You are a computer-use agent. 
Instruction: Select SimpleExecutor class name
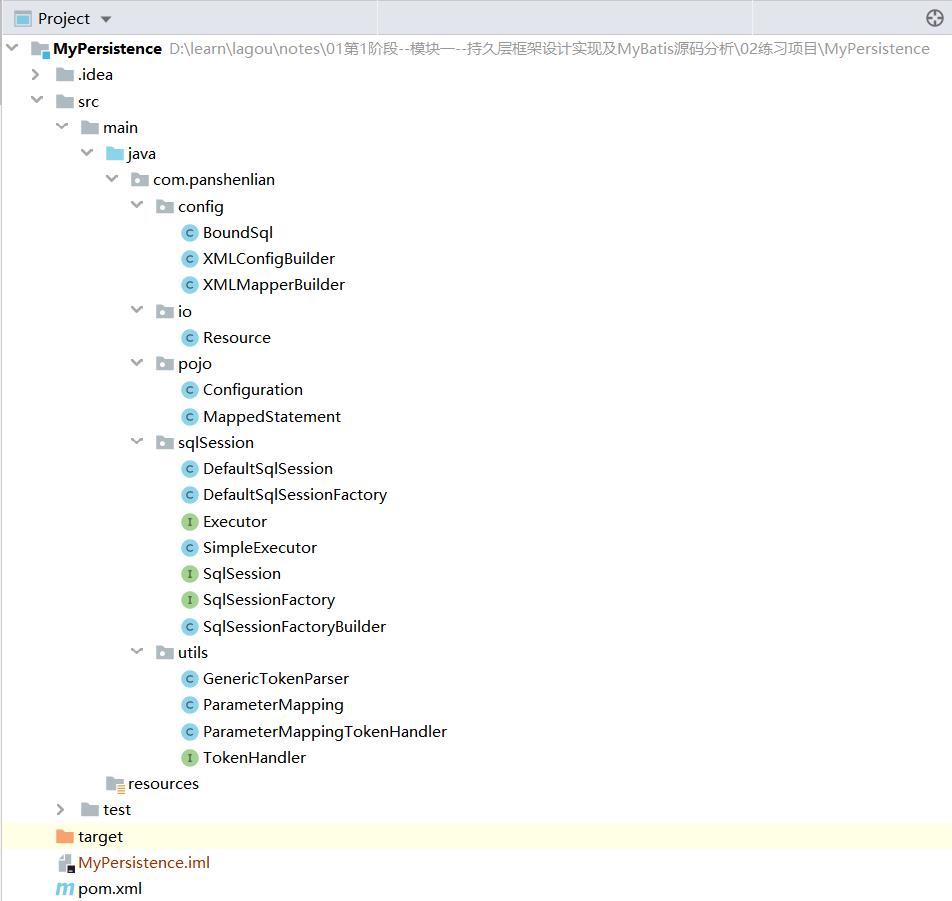[x=260, y=548]
